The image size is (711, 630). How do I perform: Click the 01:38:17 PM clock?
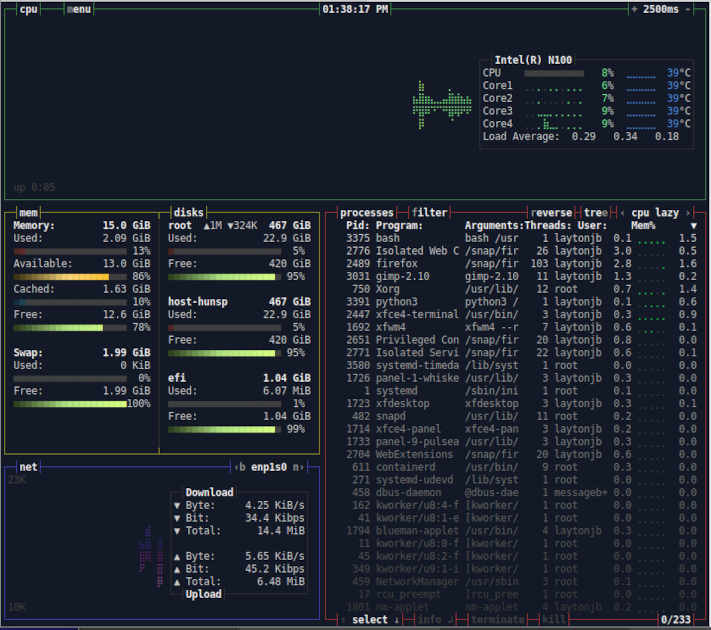[x=355, y=9]
